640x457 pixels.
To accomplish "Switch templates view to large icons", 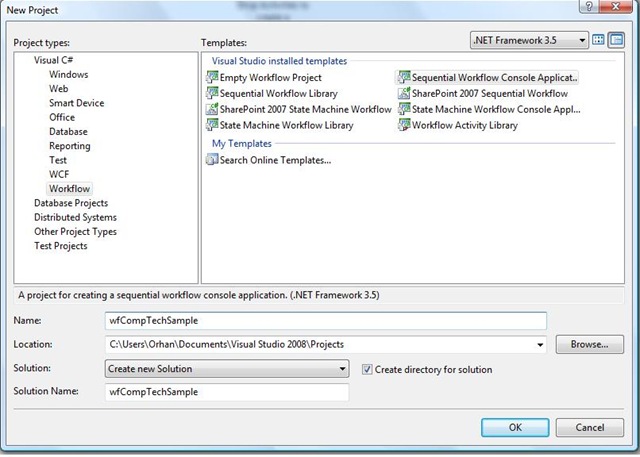I will click(598, 40).
